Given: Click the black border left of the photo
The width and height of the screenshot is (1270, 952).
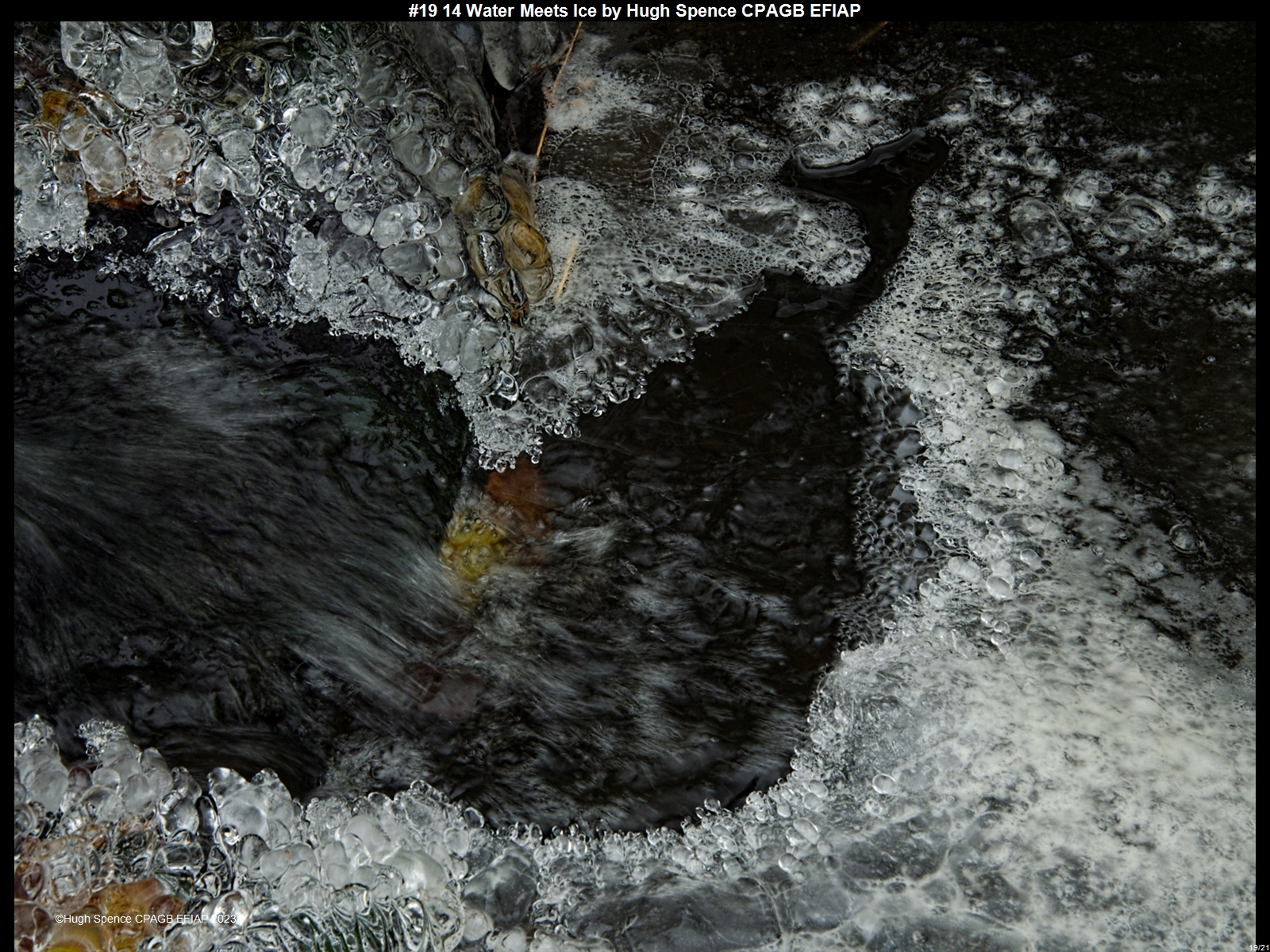Looking at the screenshot, I should tap(6, 476).
